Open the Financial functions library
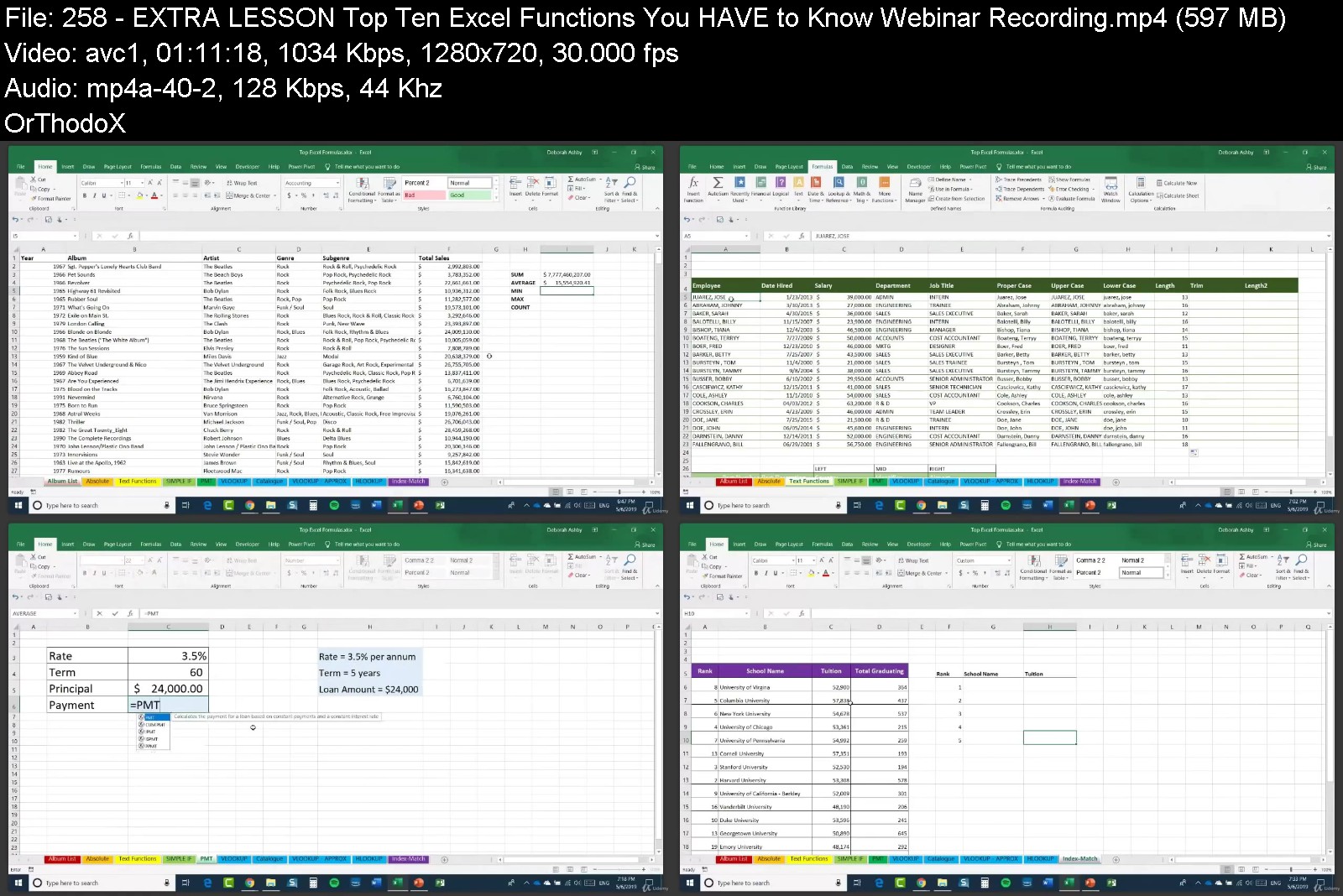Image resolution: width=1343 pixels, height=896 pixels. 760,189
